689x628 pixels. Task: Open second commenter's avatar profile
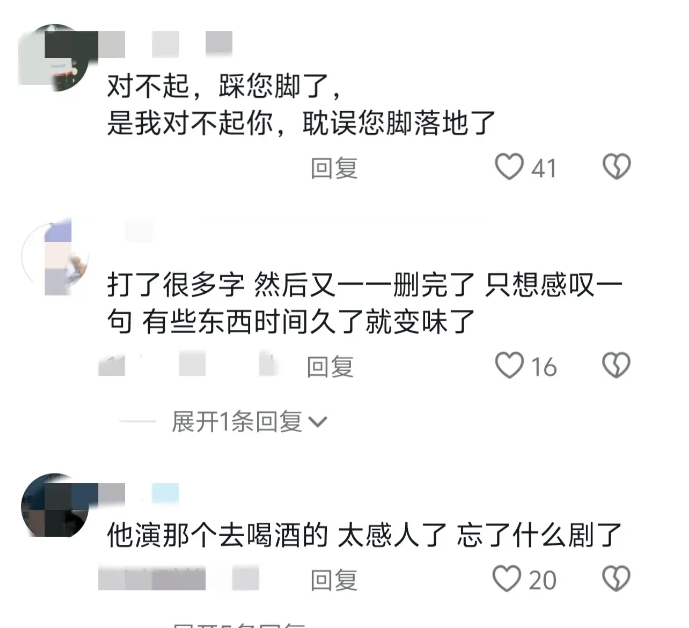click(55, 256)
